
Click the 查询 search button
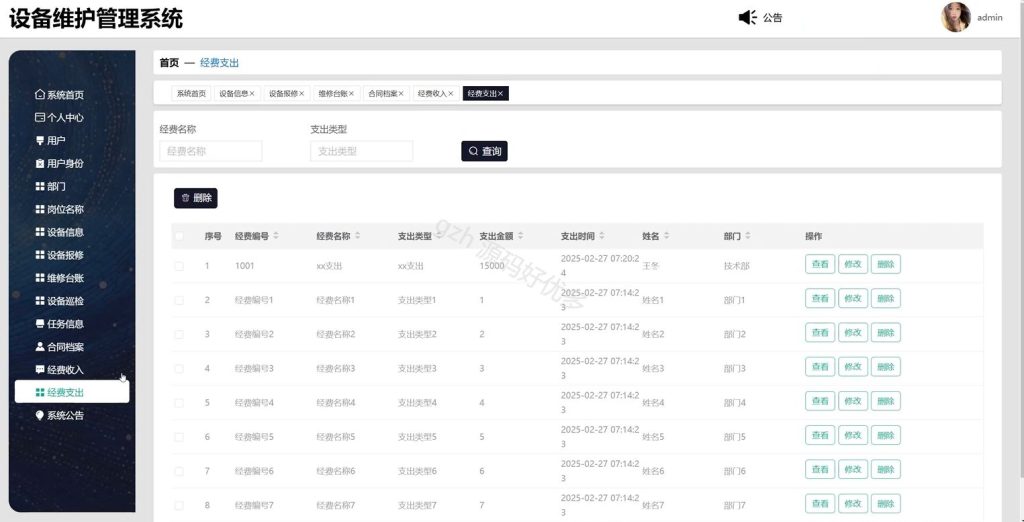[485, 151]
